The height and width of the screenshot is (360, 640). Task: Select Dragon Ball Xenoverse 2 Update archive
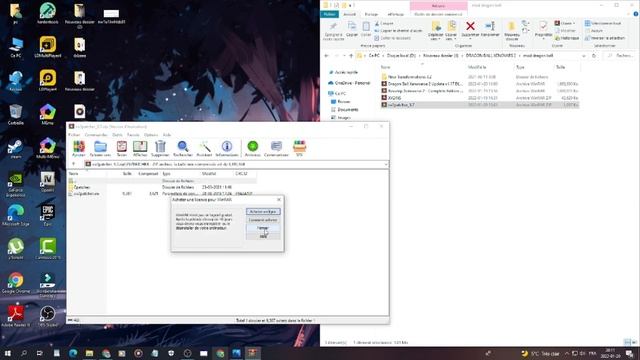[479, 84]
